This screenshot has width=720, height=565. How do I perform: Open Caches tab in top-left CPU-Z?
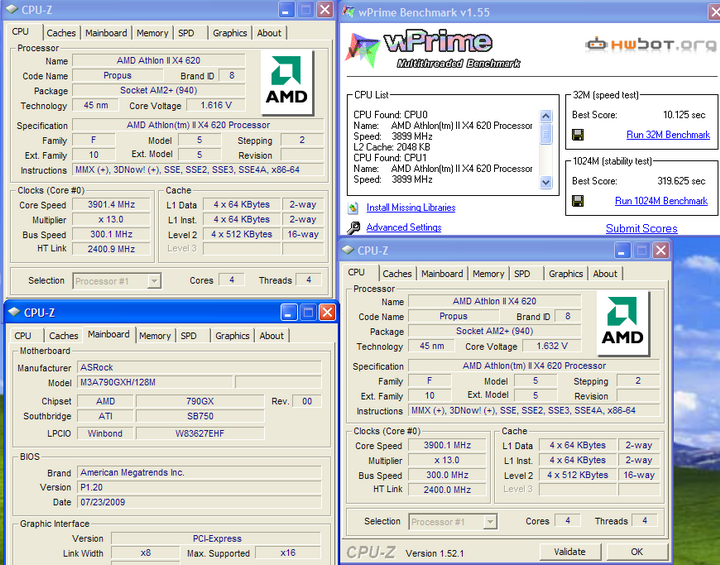coord(61,33)
